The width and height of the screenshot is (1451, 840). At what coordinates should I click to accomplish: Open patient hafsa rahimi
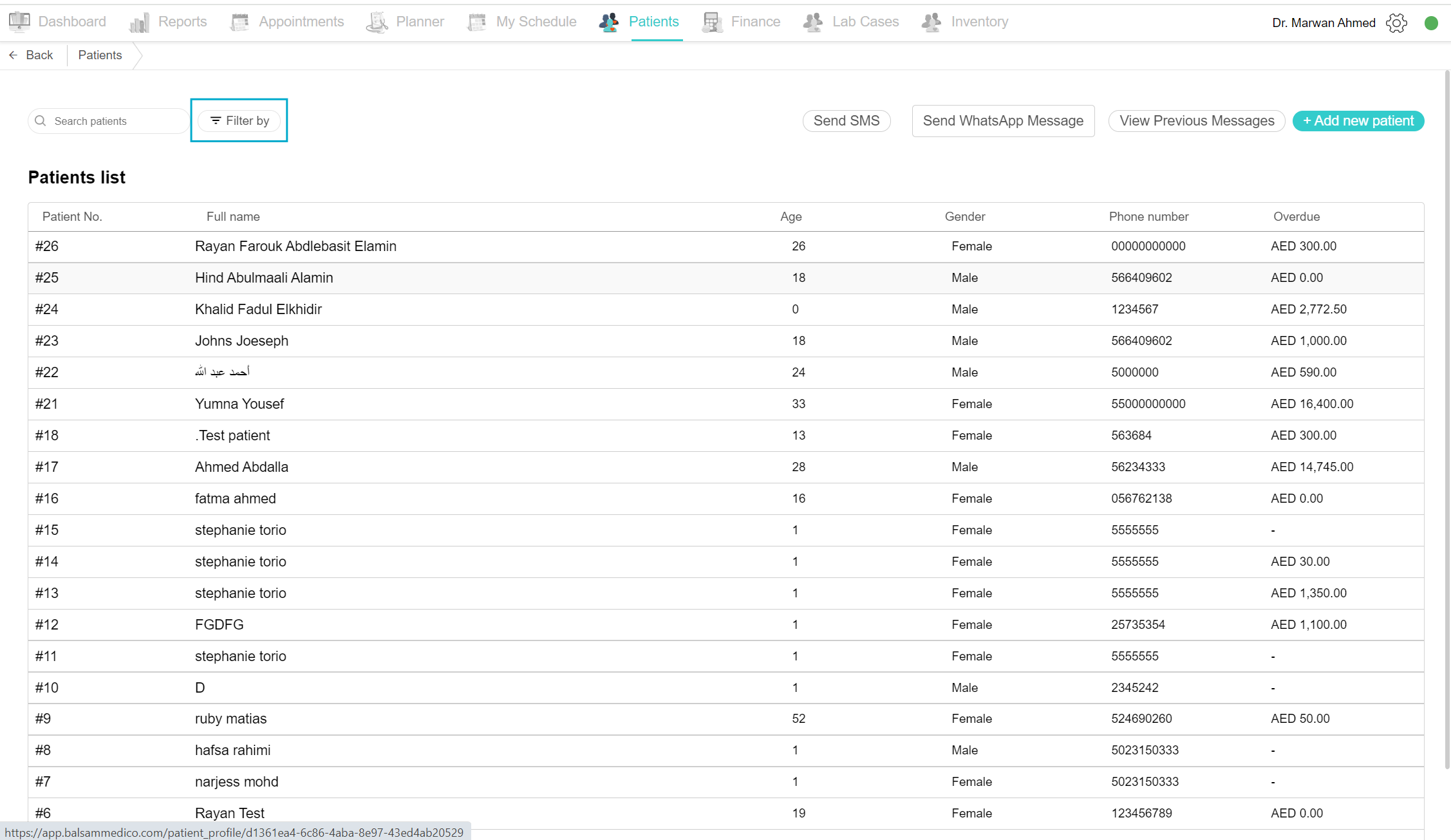232,751
